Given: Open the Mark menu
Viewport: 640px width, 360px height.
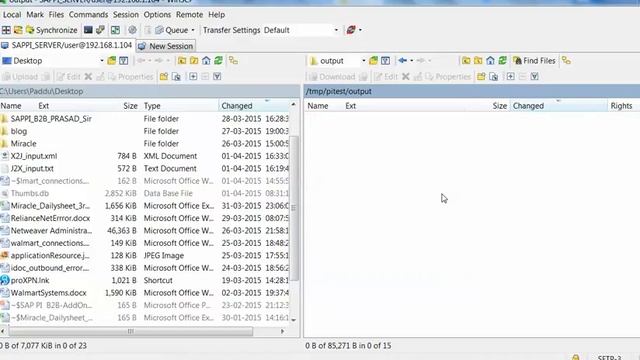Looking at the screenshot, I should [x=35, y=15].
